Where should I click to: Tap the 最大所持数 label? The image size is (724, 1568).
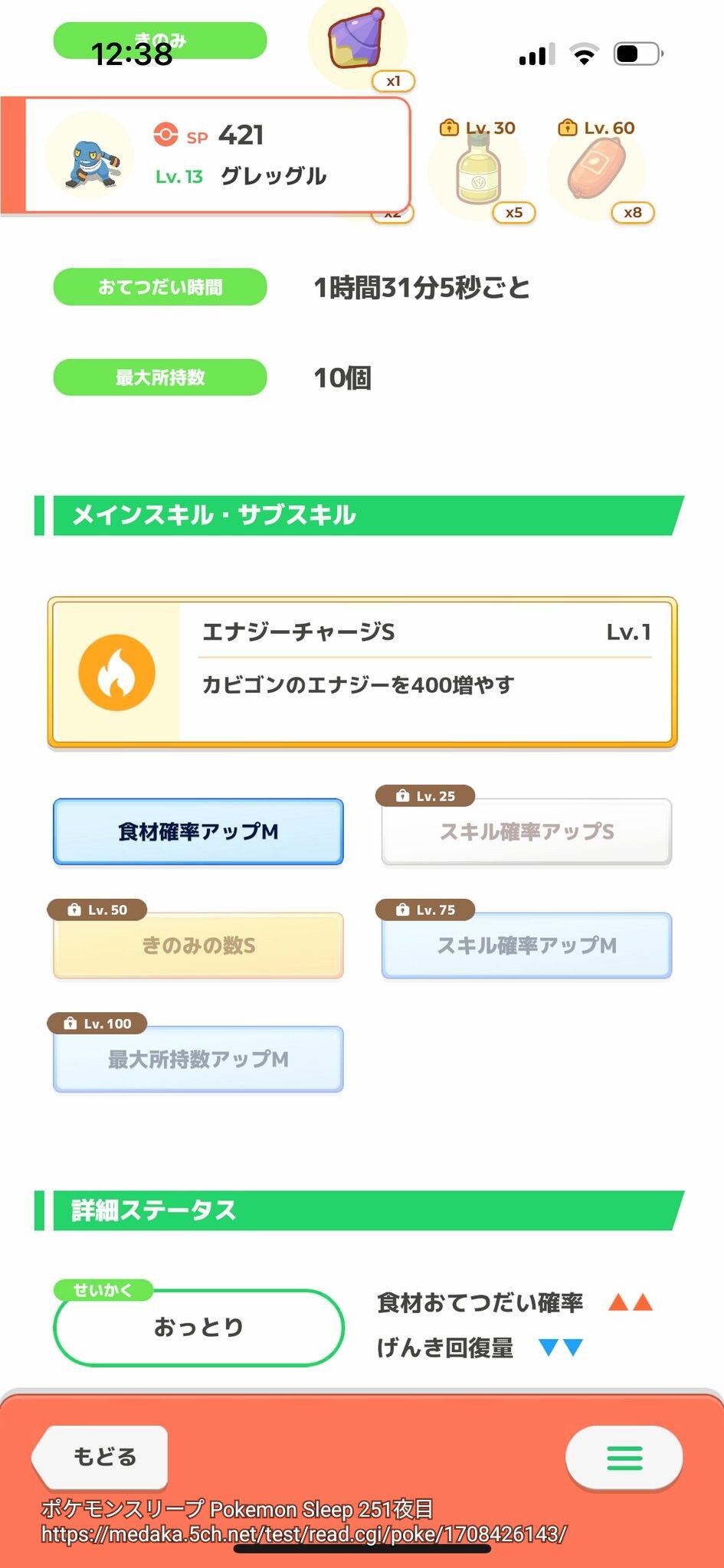point(160,377)
